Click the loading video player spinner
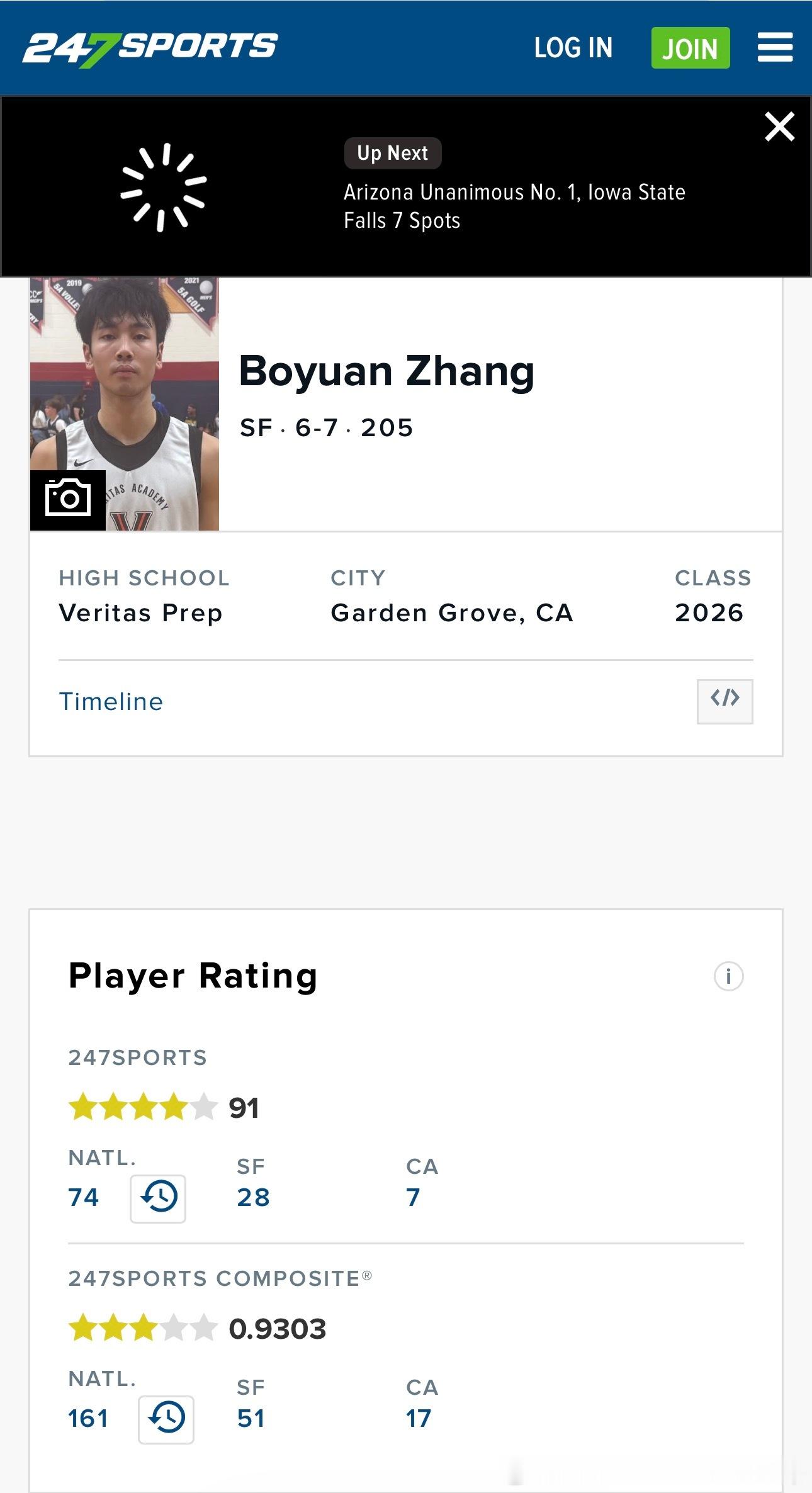 pyautogui.click(x=164, y=188)
